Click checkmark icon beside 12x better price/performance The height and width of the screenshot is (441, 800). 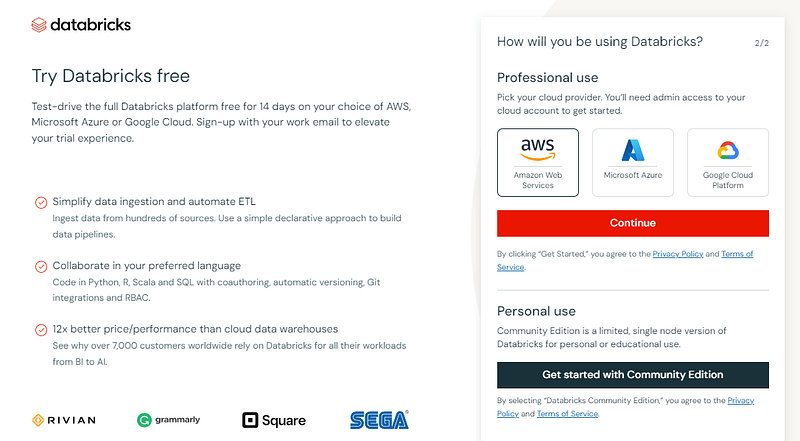[41, 330]
